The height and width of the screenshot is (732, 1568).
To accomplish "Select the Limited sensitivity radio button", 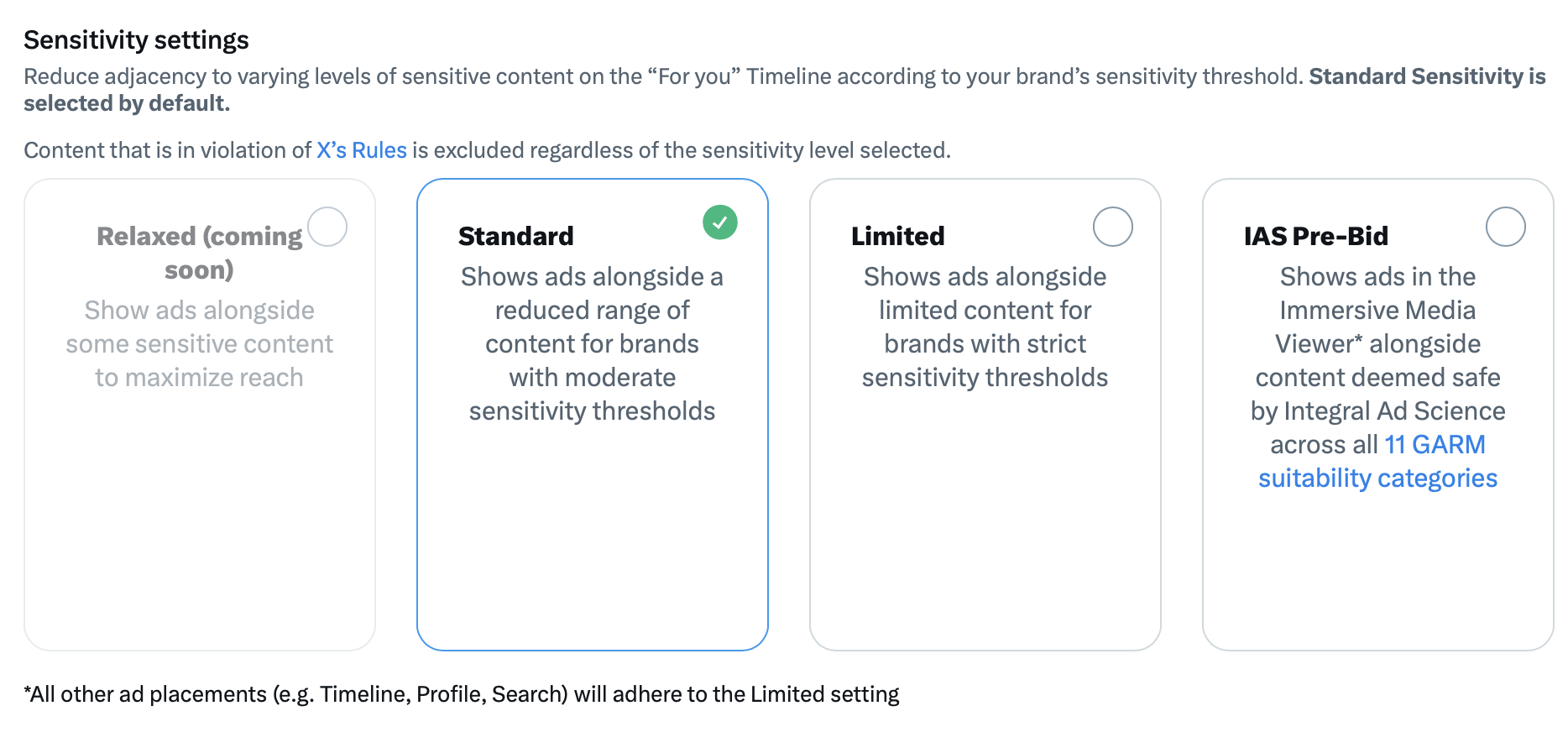I will [x=1113, y=227].
